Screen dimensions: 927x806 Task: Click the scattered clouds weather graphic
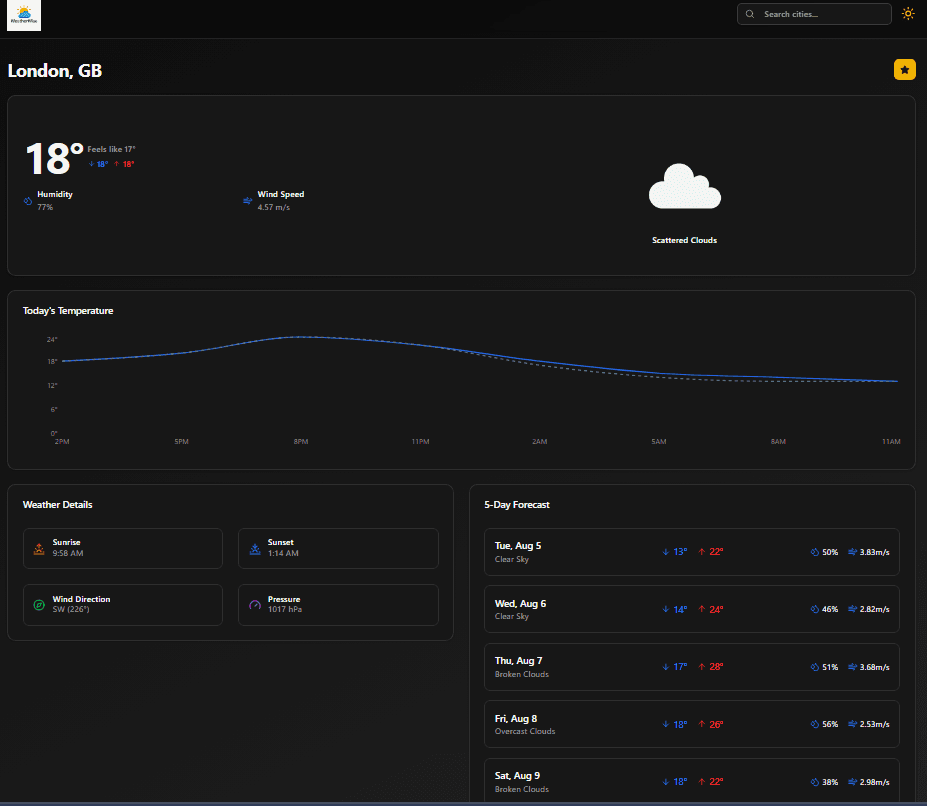(x=684, y=186)
